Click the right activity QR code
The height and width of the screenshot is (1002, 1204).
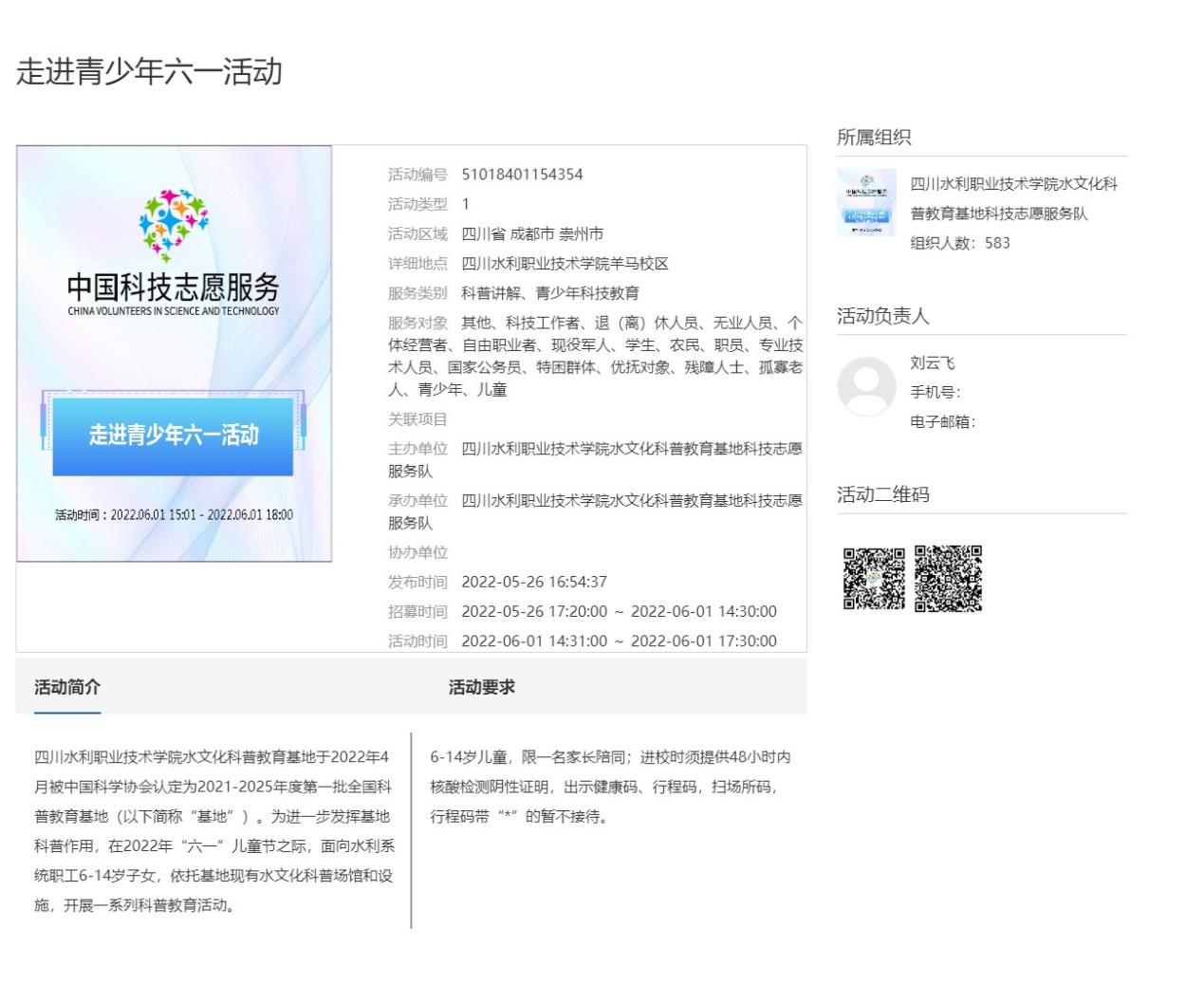(x=948, y=578)
